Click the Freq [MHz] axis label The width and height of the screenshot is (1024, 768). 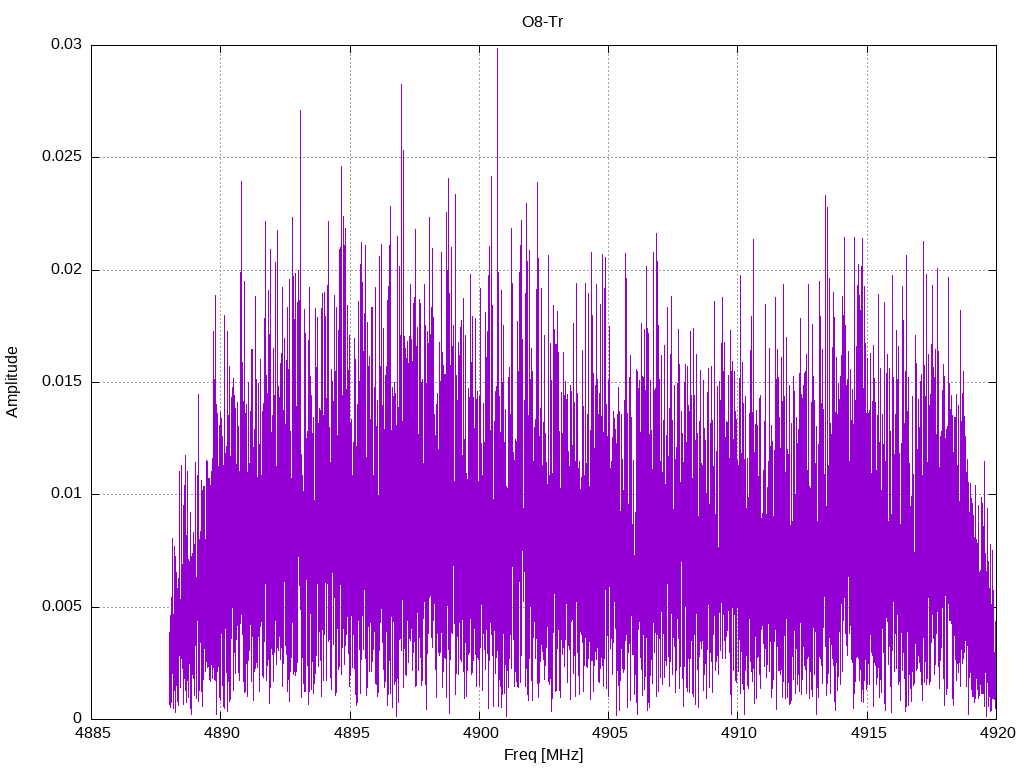pyautogui.click(x=543, y=754)
